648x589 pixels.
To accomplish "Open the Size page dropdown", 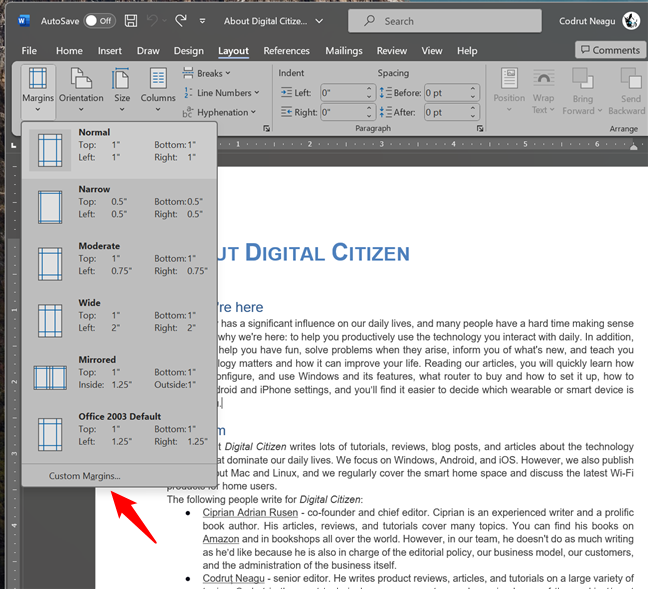I will point(122,89).
